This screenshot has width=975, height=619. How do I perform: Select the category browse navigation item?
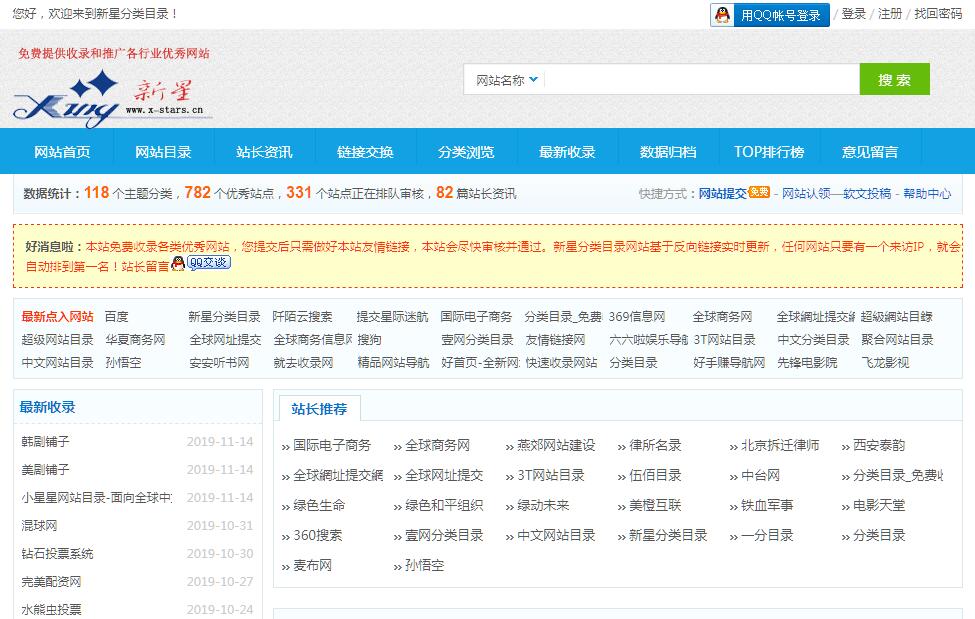coord(466,152)
